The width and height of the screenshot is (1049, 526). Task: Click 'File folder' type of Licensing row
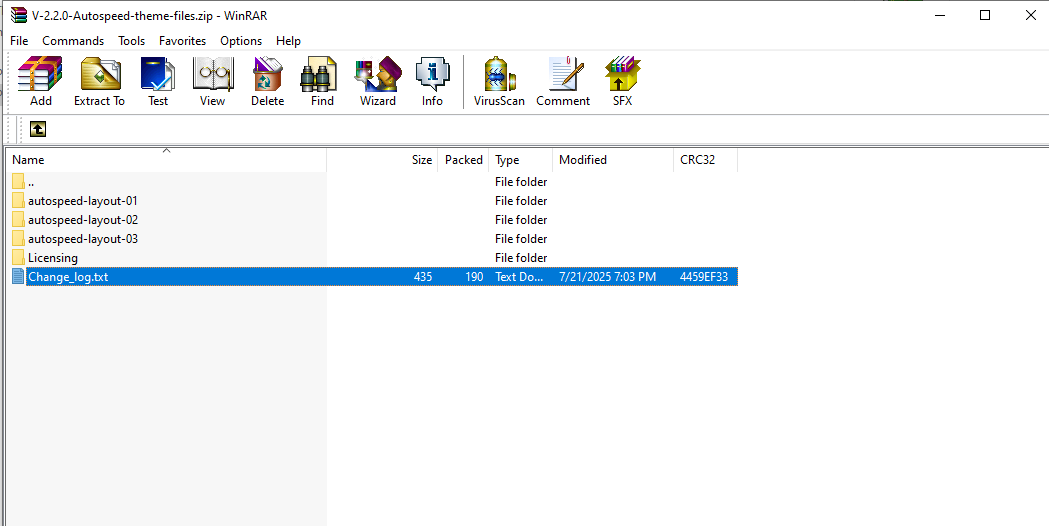(x=521, y=258)
